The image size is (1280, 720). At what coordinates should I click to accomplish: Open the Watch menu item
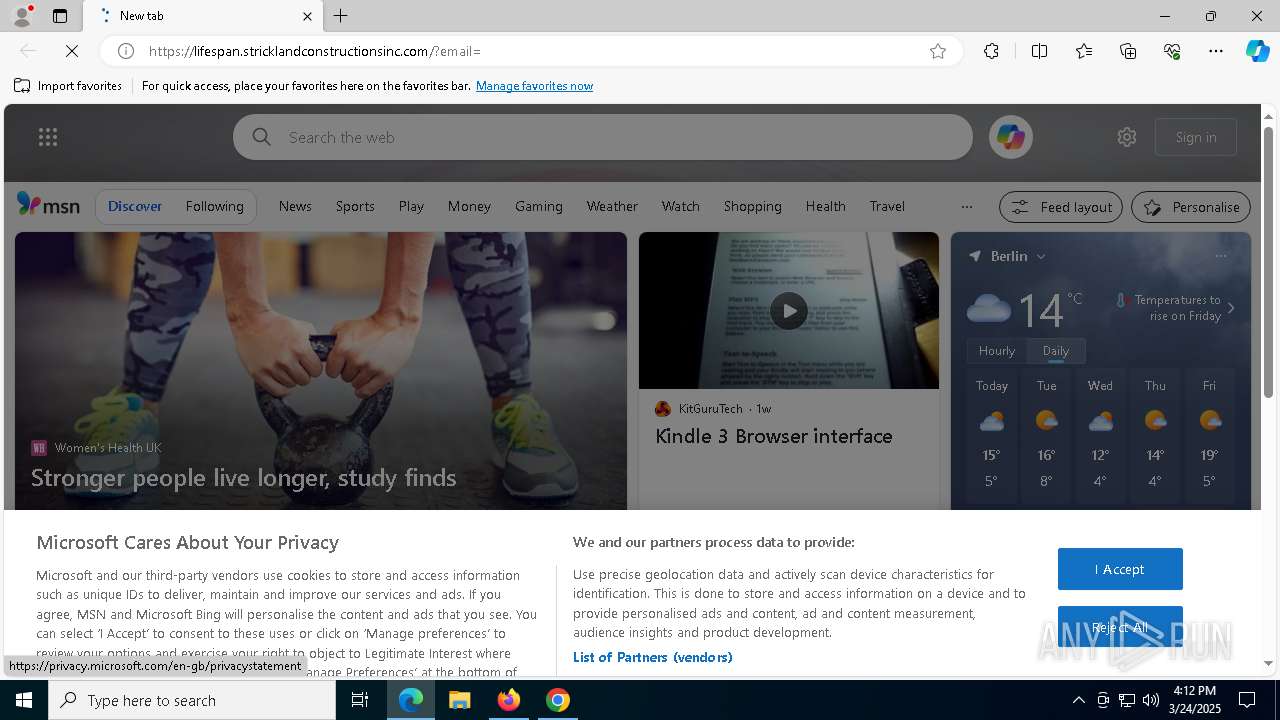[680, 206]
